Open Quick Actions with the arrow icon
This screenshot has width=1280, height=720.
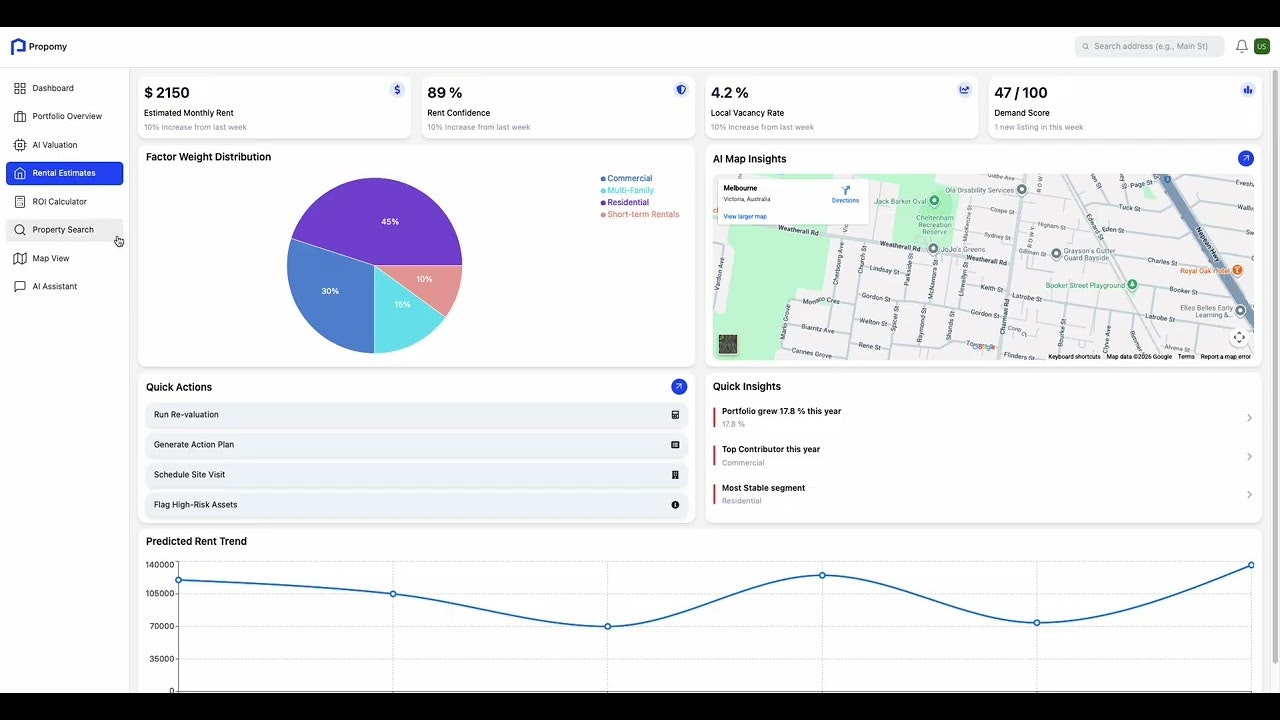679,386
